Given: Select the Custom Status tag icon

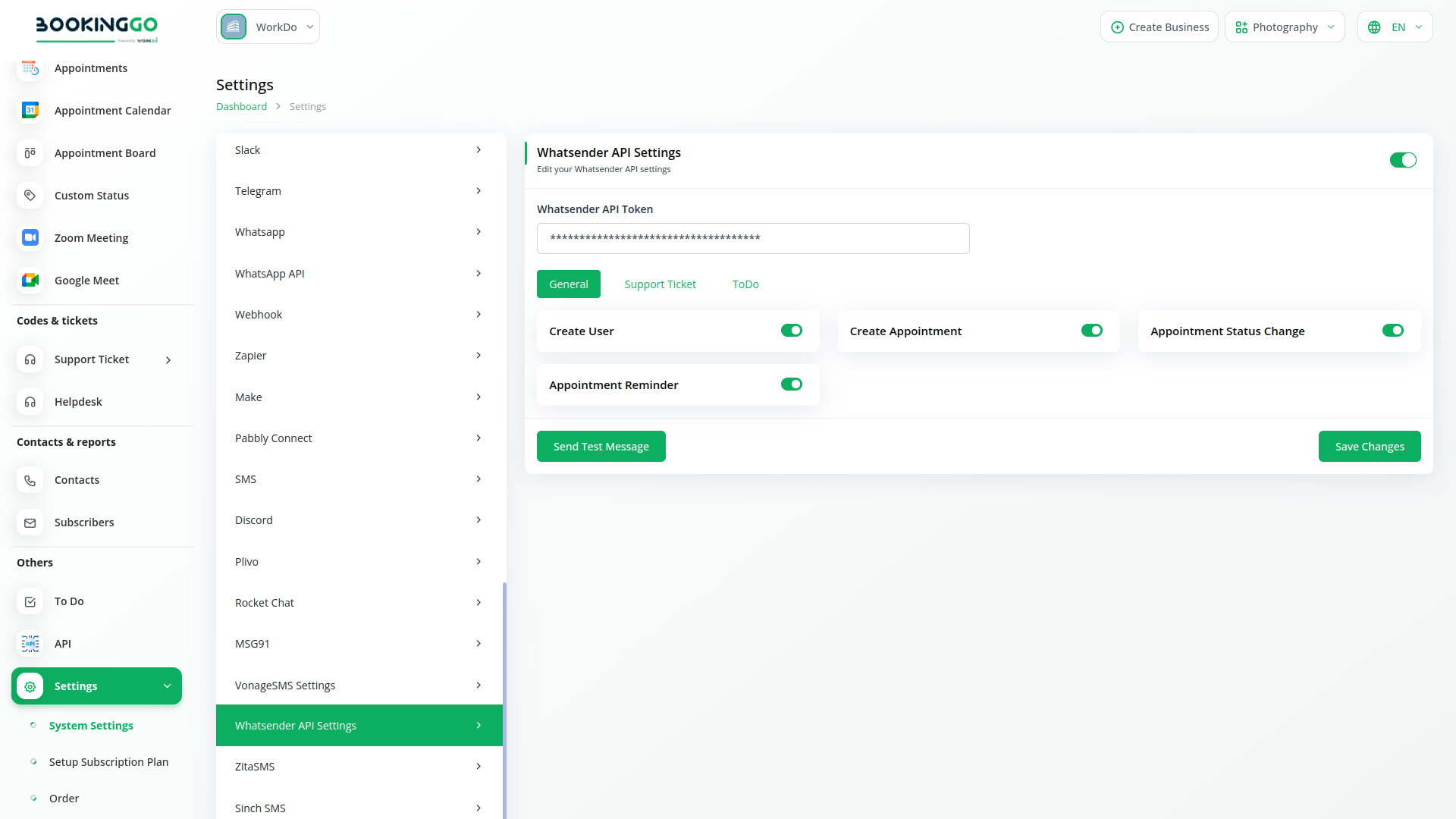Looking at the screenshot, I should (30, 196).
